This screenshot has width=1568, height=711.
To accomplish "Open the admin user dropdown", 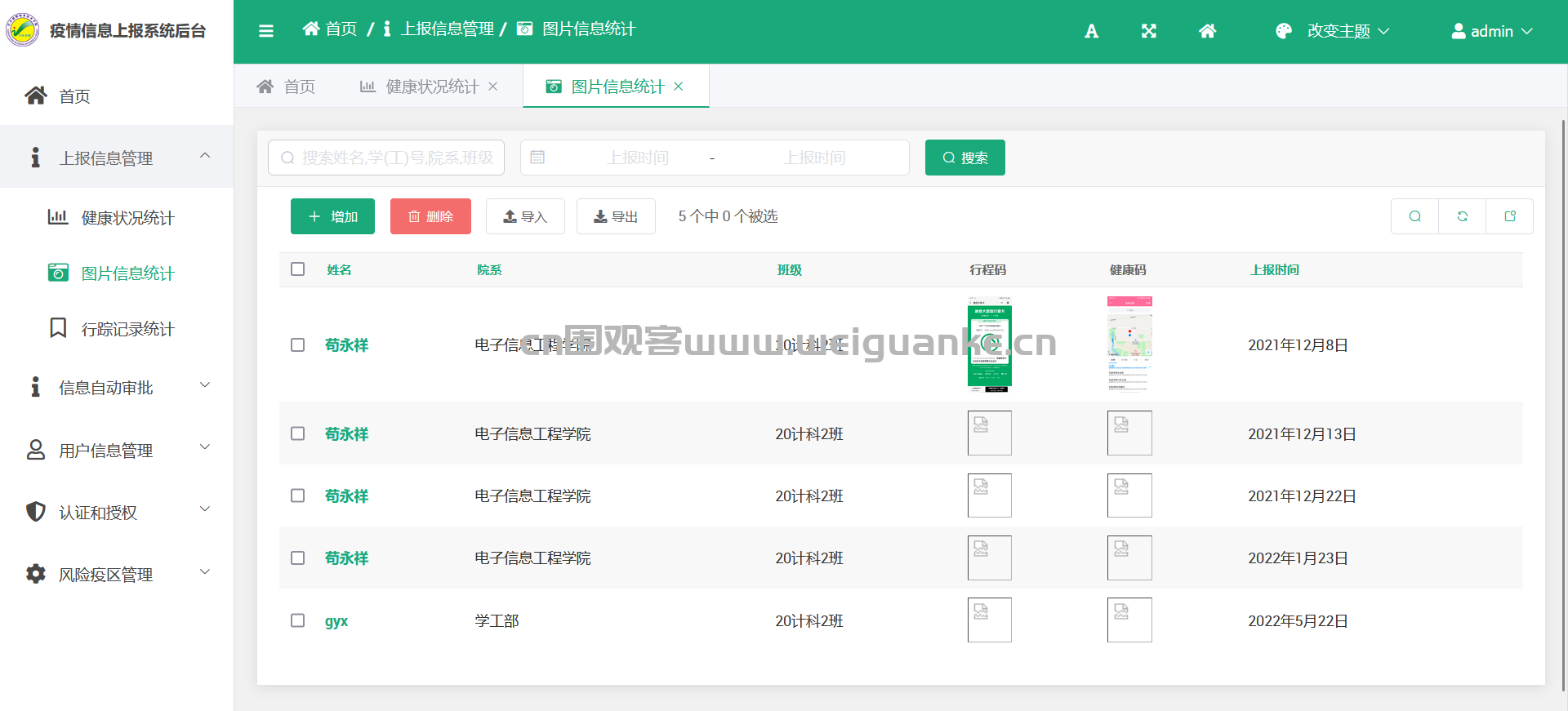I will (x=1492, y=31).
